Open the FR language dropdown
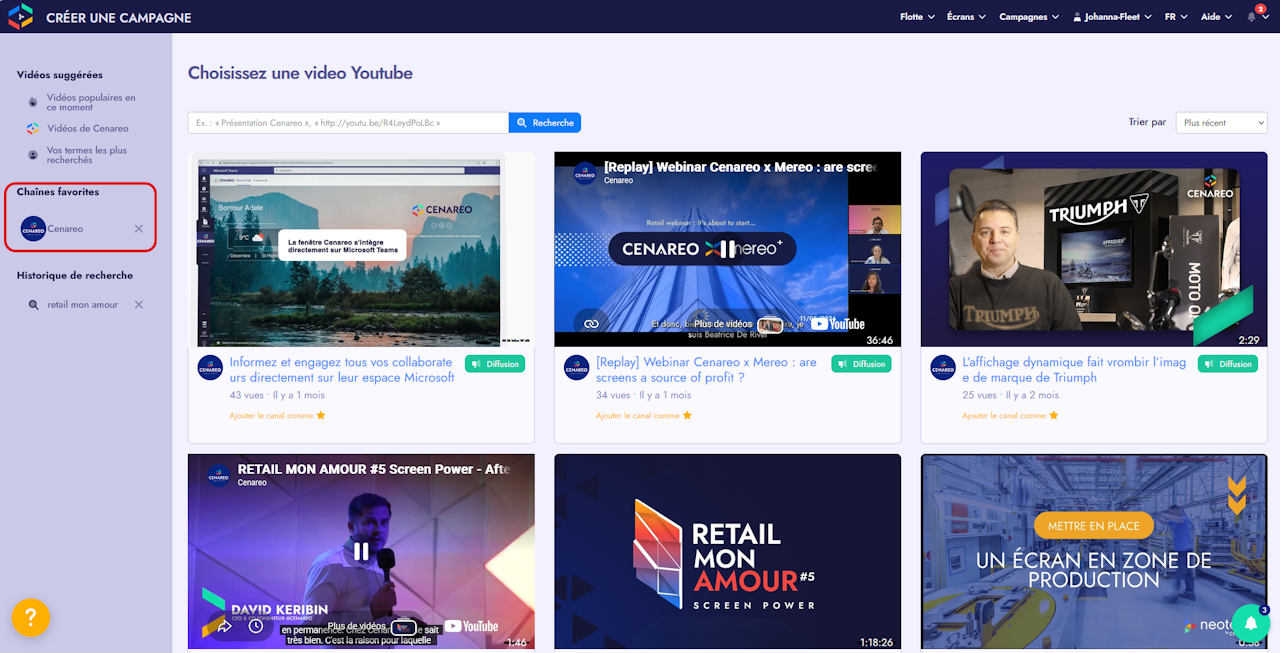Screen dimensions: 1280x653 1176,17
